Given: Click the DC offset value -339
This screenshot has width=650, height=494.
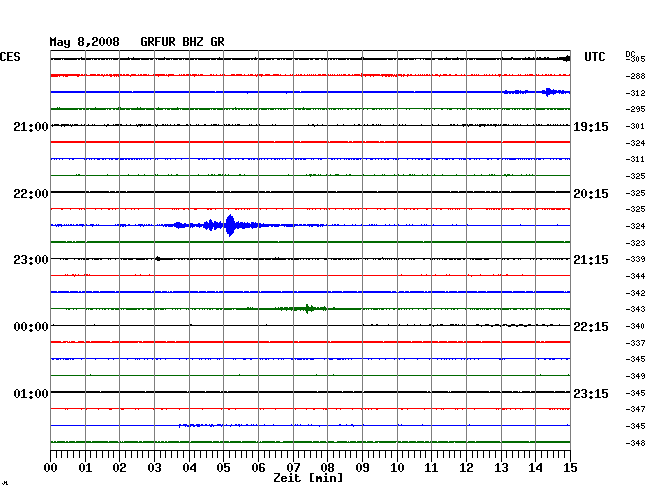Looking at the screenshot, I should coord(635,259).
